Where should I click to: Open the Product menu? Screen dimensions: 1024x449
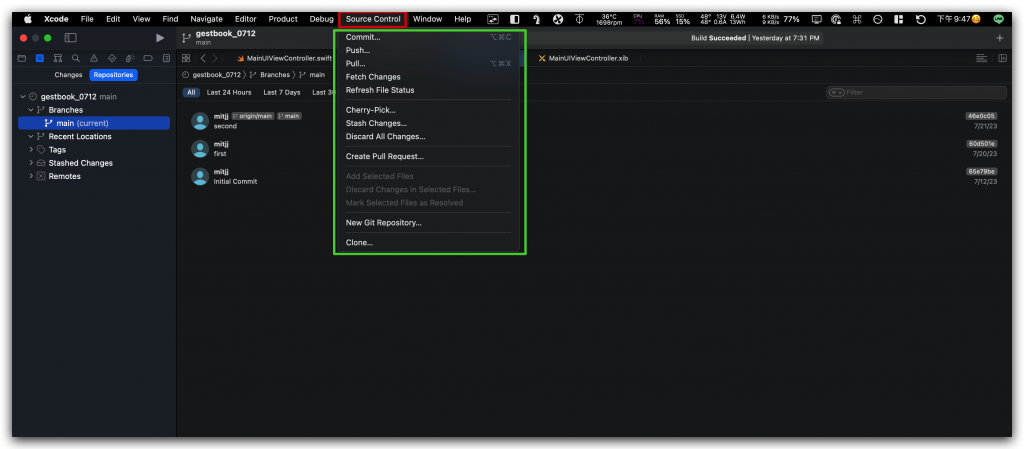click(x=283, y=19)
